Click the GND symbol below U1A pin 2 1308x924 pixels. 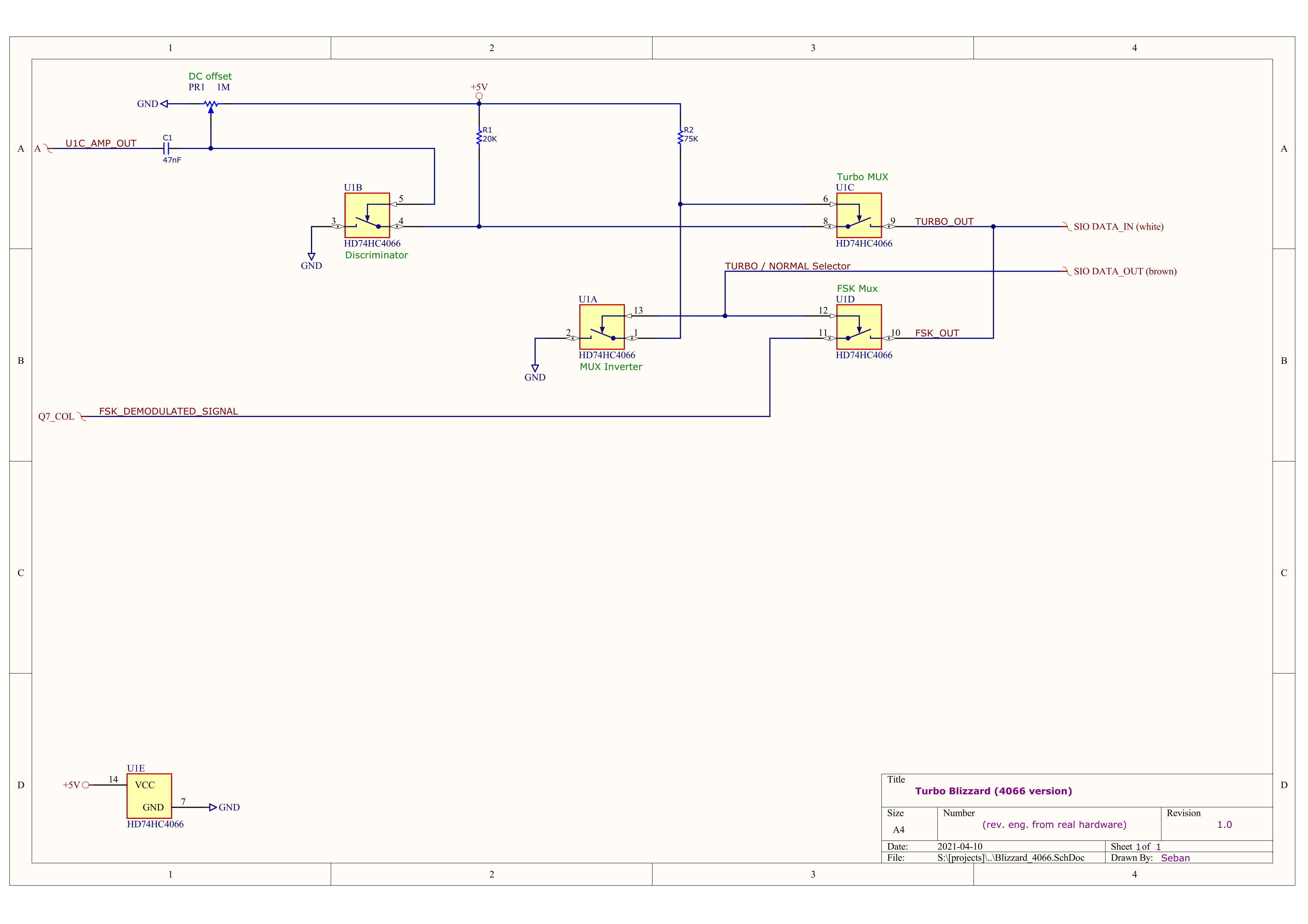[x=535, y=373]
